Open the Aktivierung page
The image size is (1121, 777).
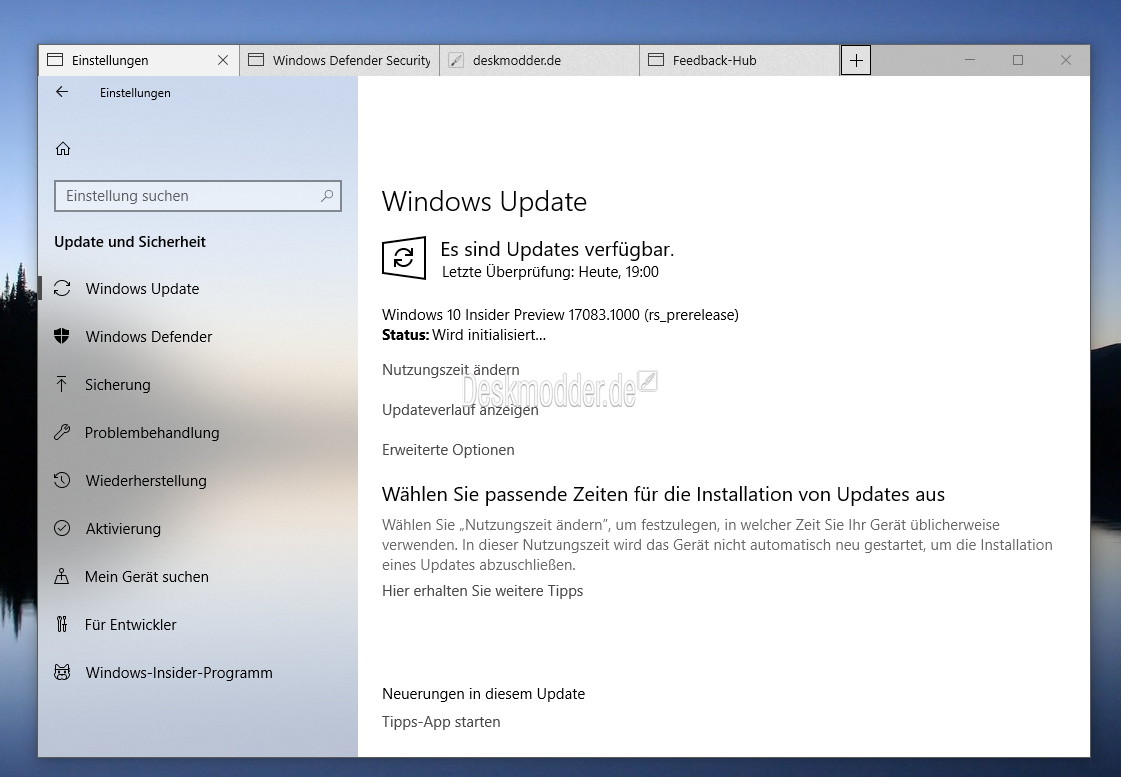pos(198,528)
